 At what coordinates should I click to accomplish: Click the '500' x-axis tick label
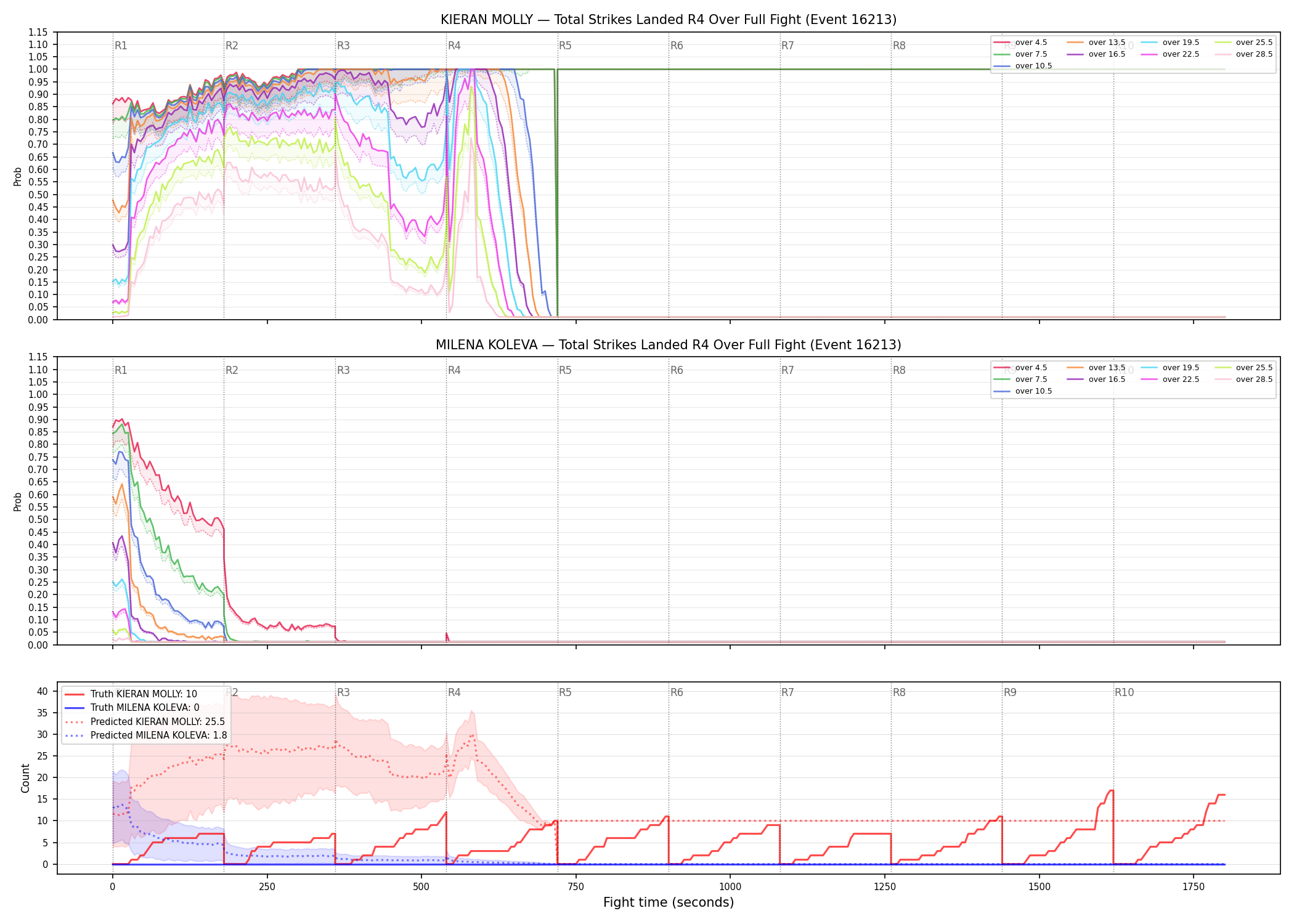(x=421, y=887)
